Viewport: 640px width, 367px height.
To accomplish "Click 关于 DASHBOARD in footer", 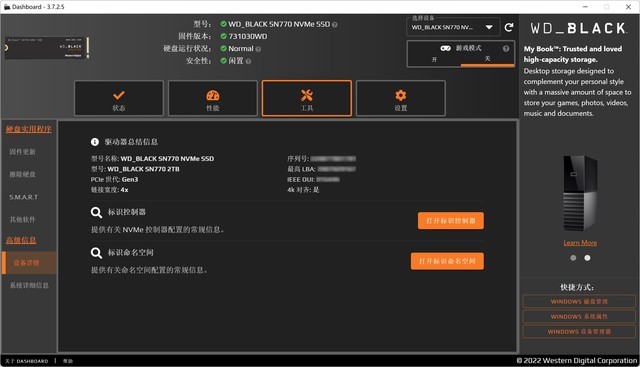I will [x=27, y=361].
